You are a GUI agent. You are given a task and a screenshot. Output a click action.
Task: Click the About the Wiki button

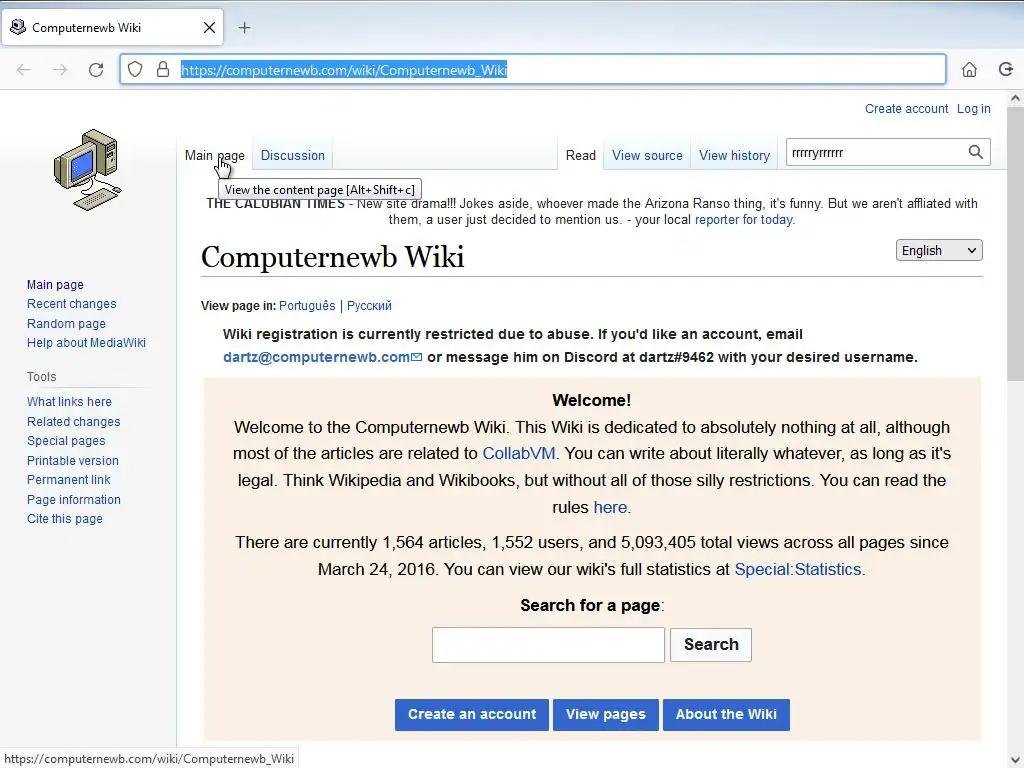point(726,714)
